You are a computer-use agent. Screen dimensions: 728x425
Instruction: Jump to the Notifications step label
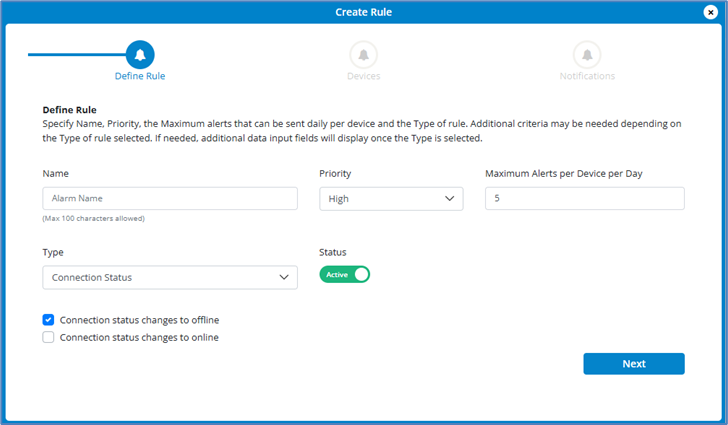tap(587, 76)
